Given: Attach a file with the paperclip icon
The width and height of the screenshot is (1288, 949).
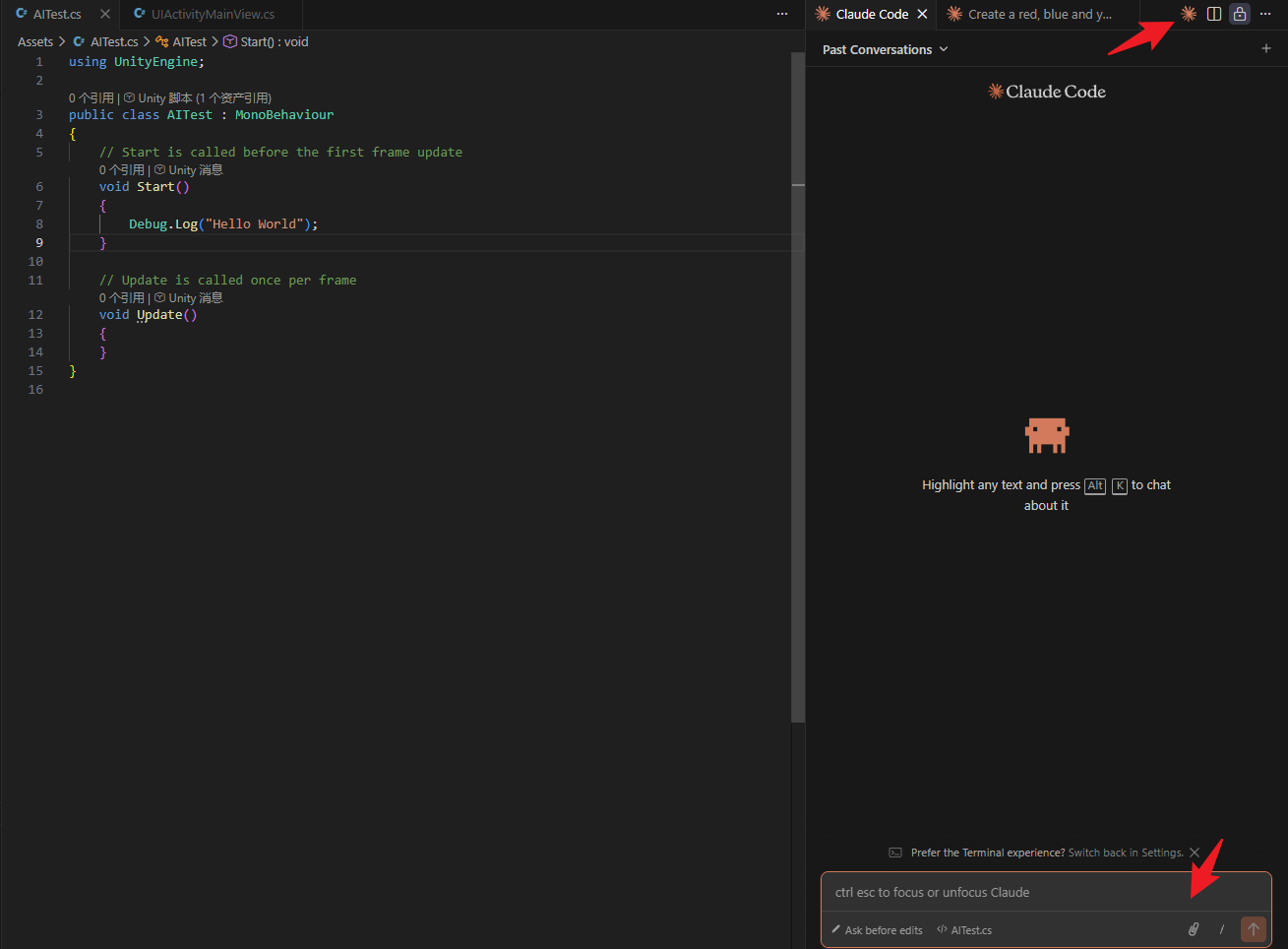Looking at the screenshot, I should pyautogui.click(x=1194, y=929).
